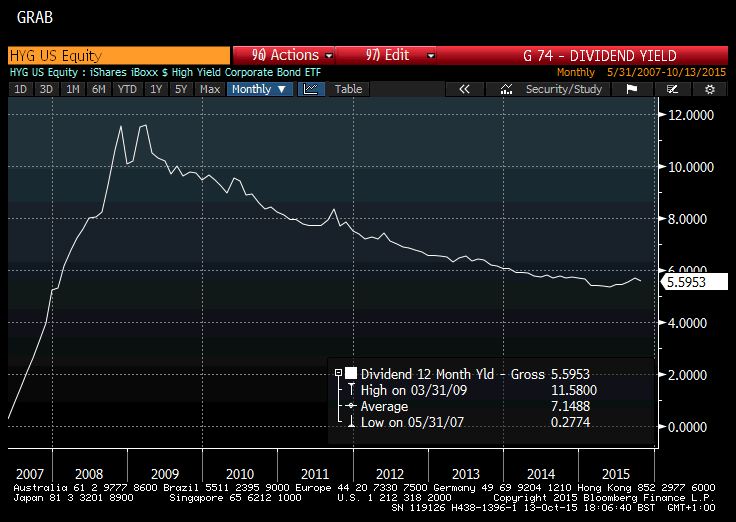Switch to the Table view
The image size is (736, 522).
pos(348,89)
